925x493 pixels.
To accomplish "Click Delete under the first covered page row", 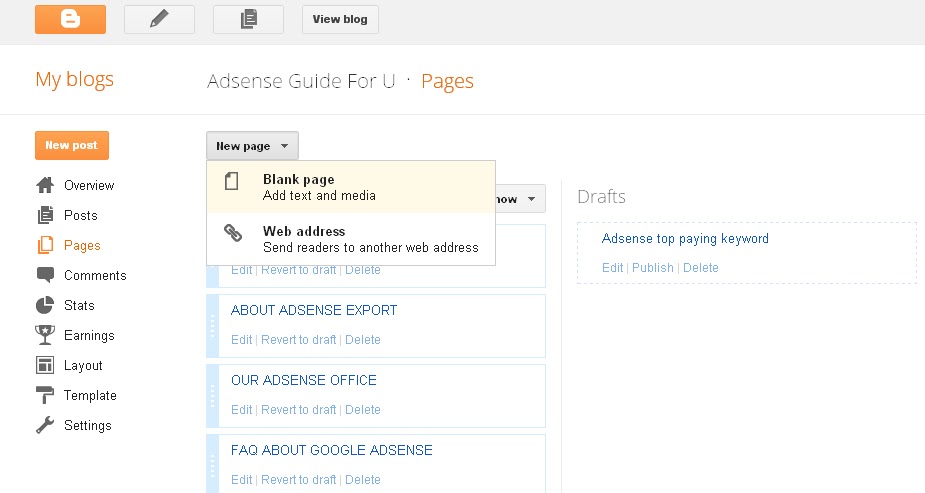I will click(363, 270).
